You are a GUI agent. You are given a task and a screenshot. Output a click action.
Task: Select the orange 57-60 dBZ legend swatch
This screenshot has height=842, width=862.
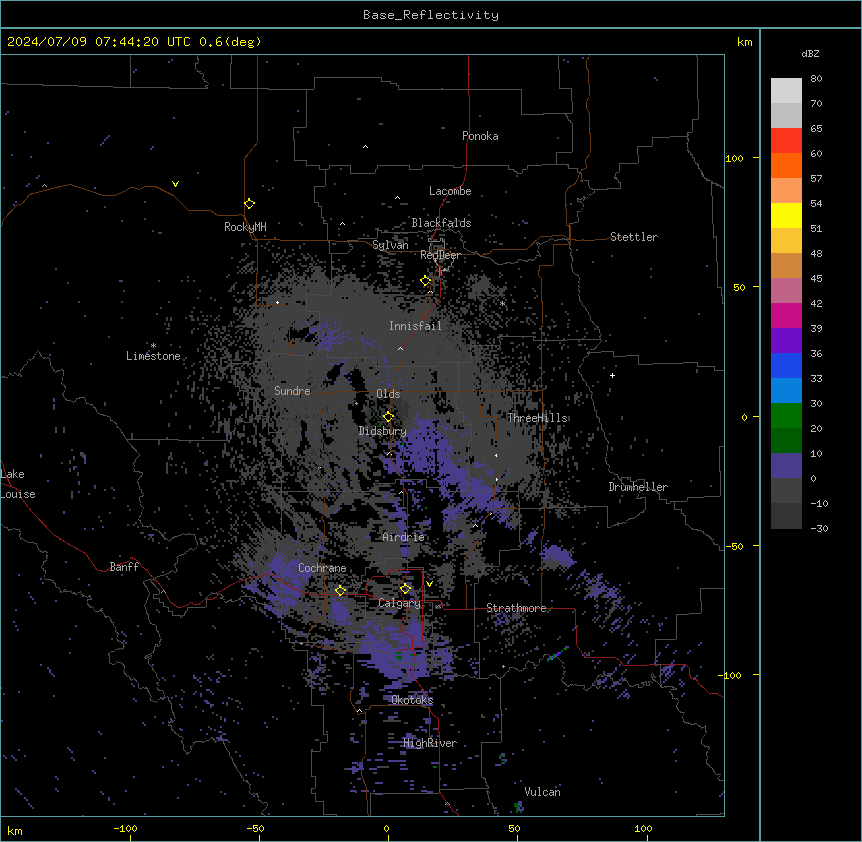(x=786, y=165)
